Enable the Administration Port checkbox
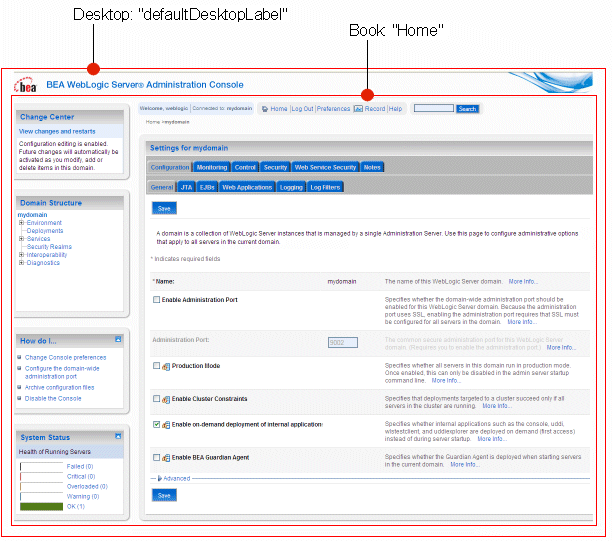612x541 pixels. (157, 300)
